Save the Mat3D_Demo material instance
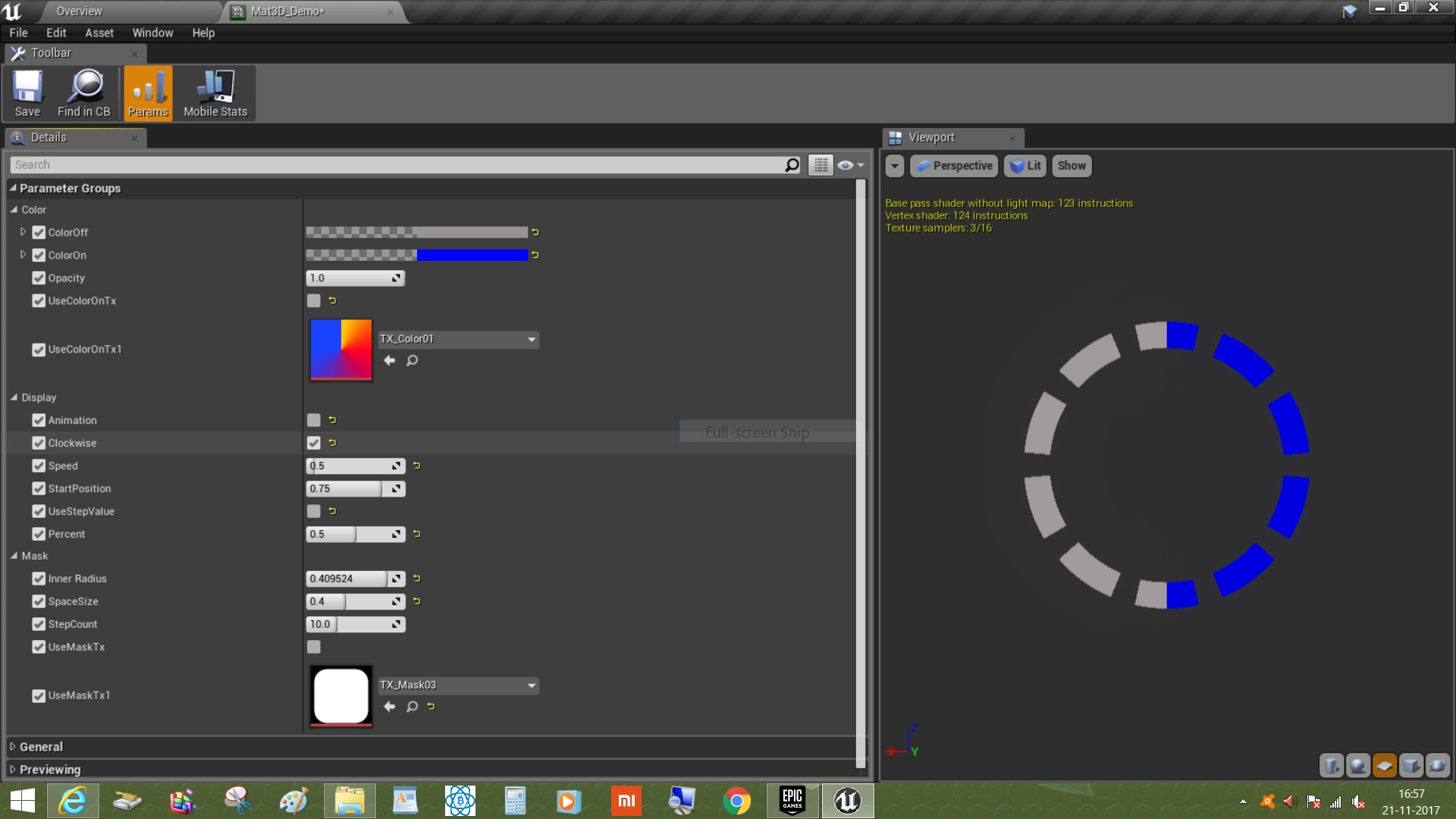 [27, 92]
